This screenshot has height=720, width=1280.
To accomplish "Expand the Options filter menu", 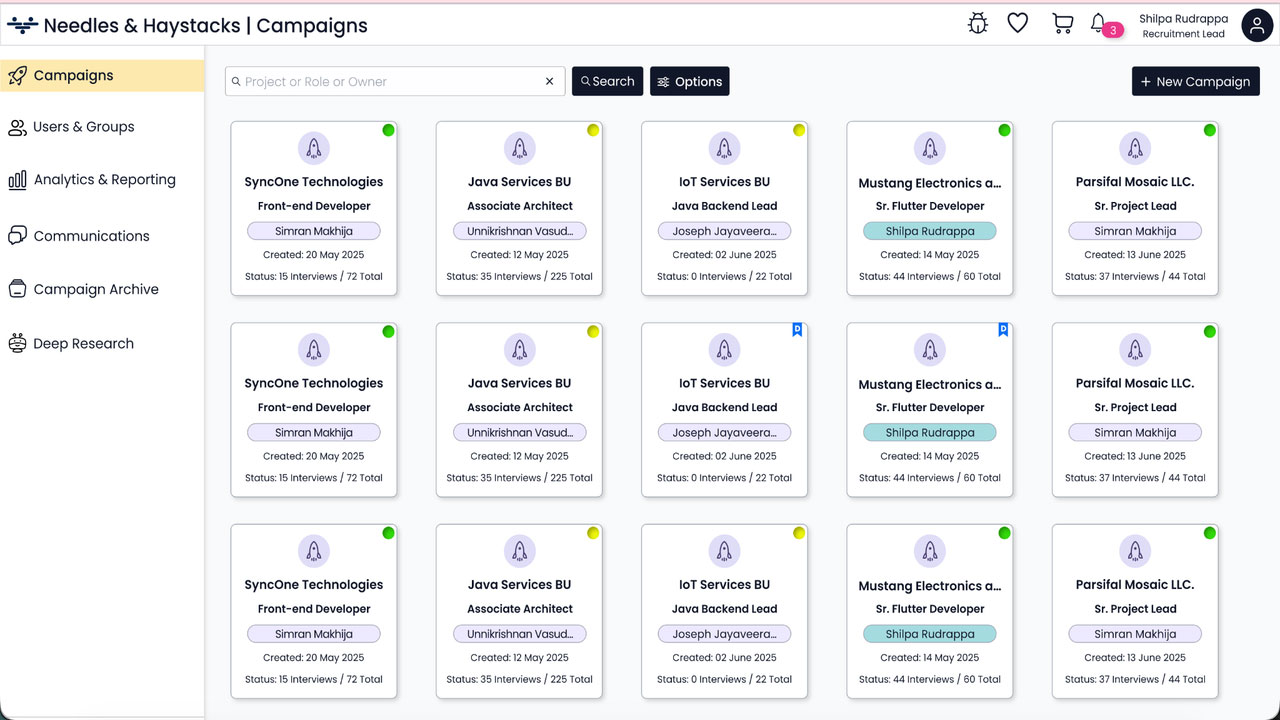I will (x=689, y=82).
